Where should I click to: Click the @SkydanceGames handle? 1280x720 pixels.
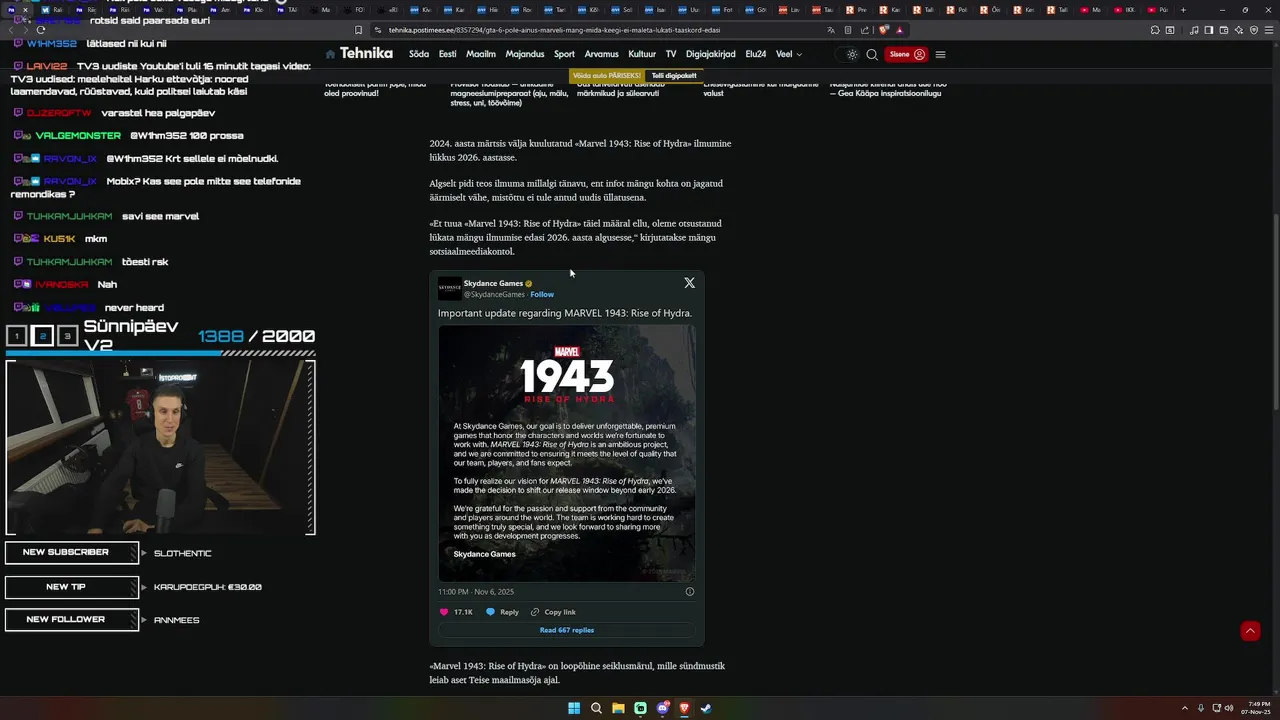tap(494, 294)
